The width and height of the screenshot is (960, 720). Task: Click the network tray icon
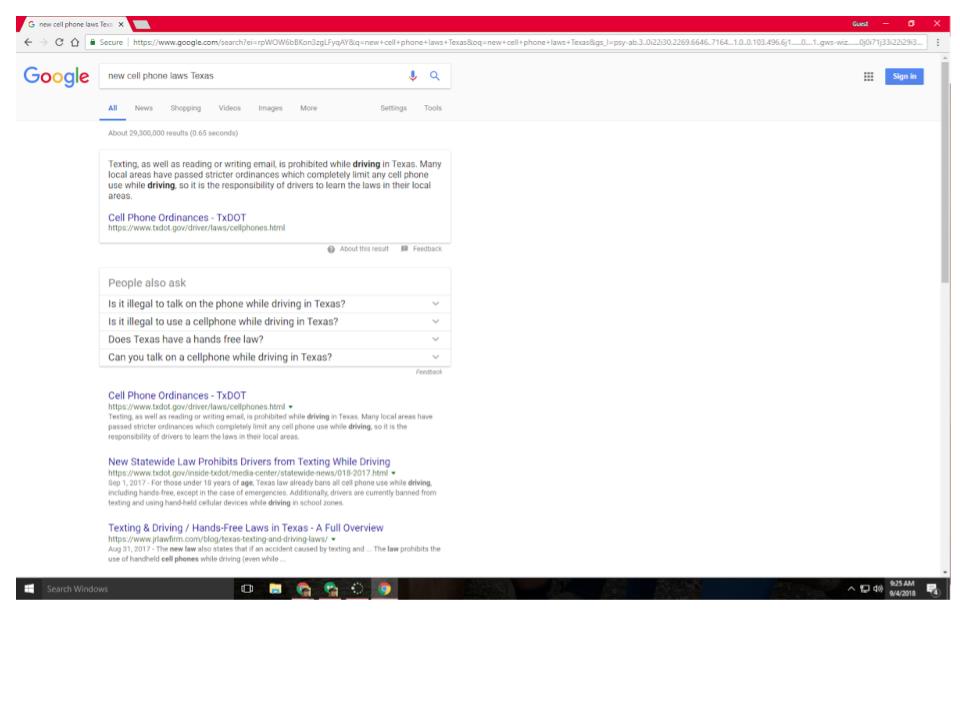[x=864, y=589]
